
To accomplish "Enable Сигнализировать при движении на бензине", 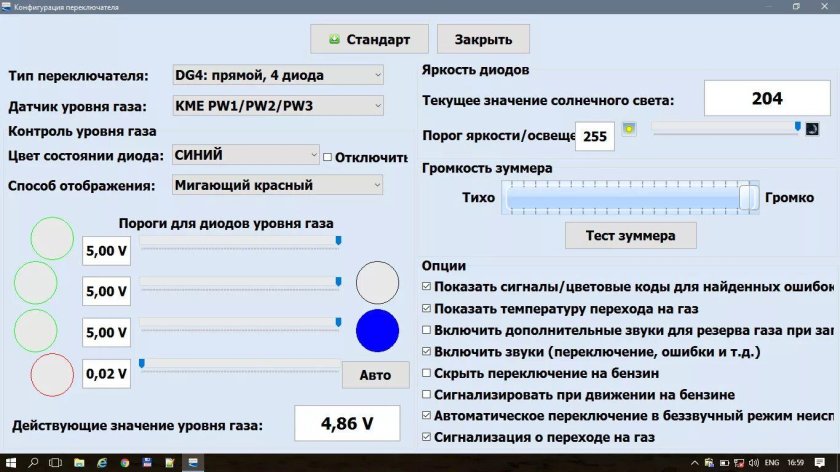I will coord(426,394).
